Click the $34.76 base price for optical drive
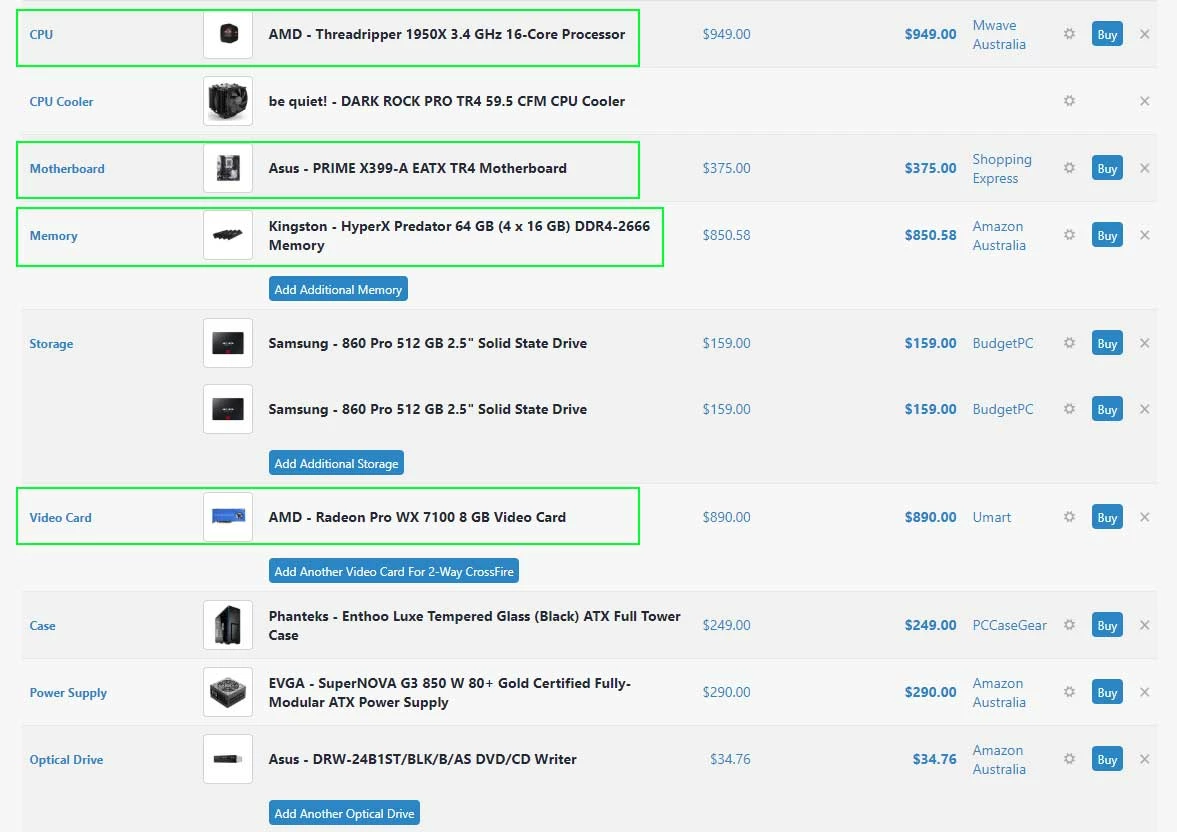The image size is (1177, 832). click(730, 758)
